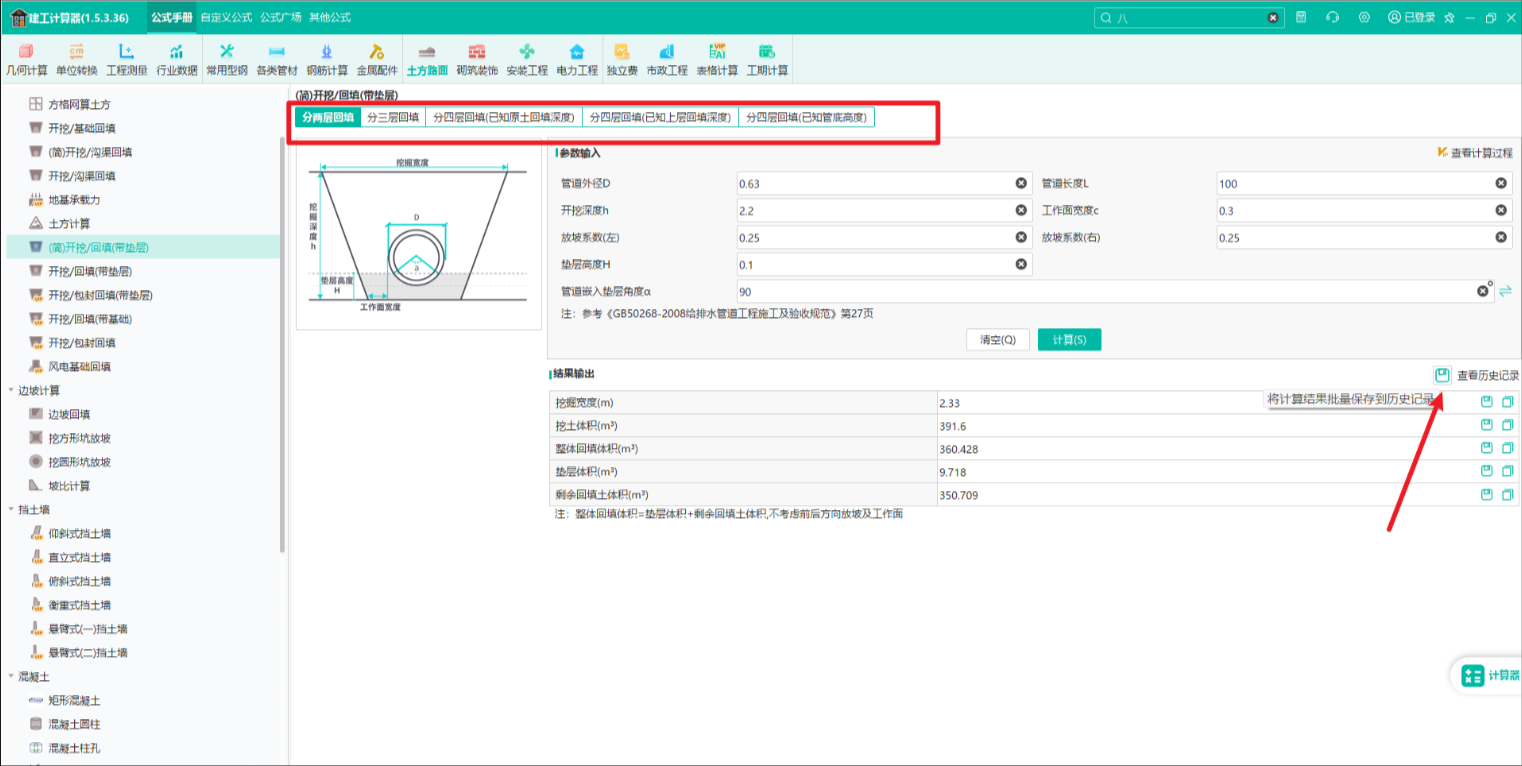
Task: Open the 常用型钢 toolbar category
Action: 226,59
